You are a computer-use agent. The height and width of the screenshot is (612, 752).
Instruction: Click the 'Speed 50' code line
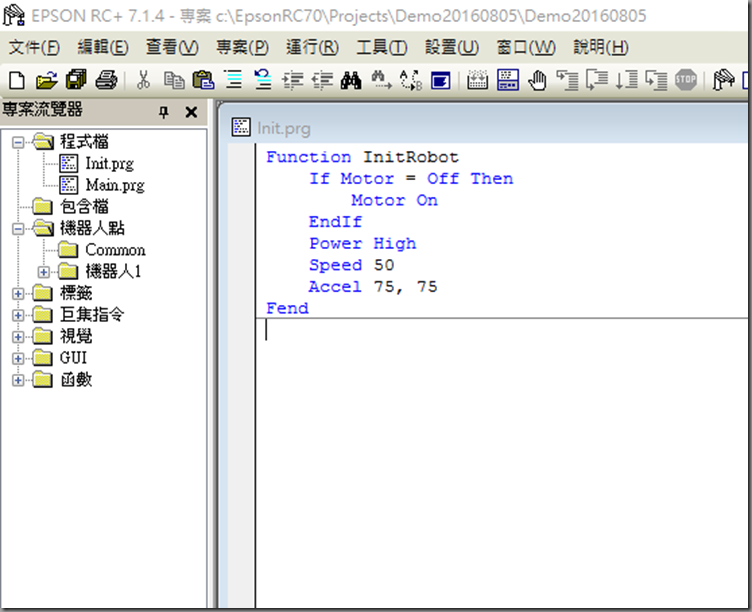click(x=351, y=265)
